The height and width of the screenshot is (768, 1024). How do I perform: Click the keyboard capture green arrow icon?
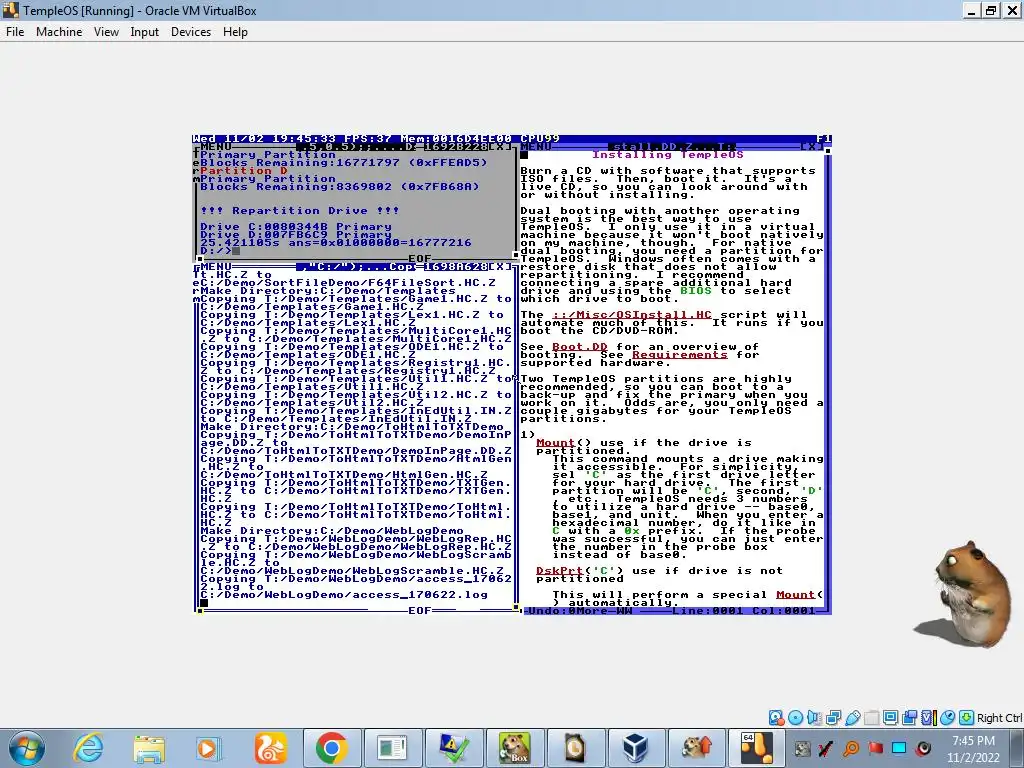point(966,718)
